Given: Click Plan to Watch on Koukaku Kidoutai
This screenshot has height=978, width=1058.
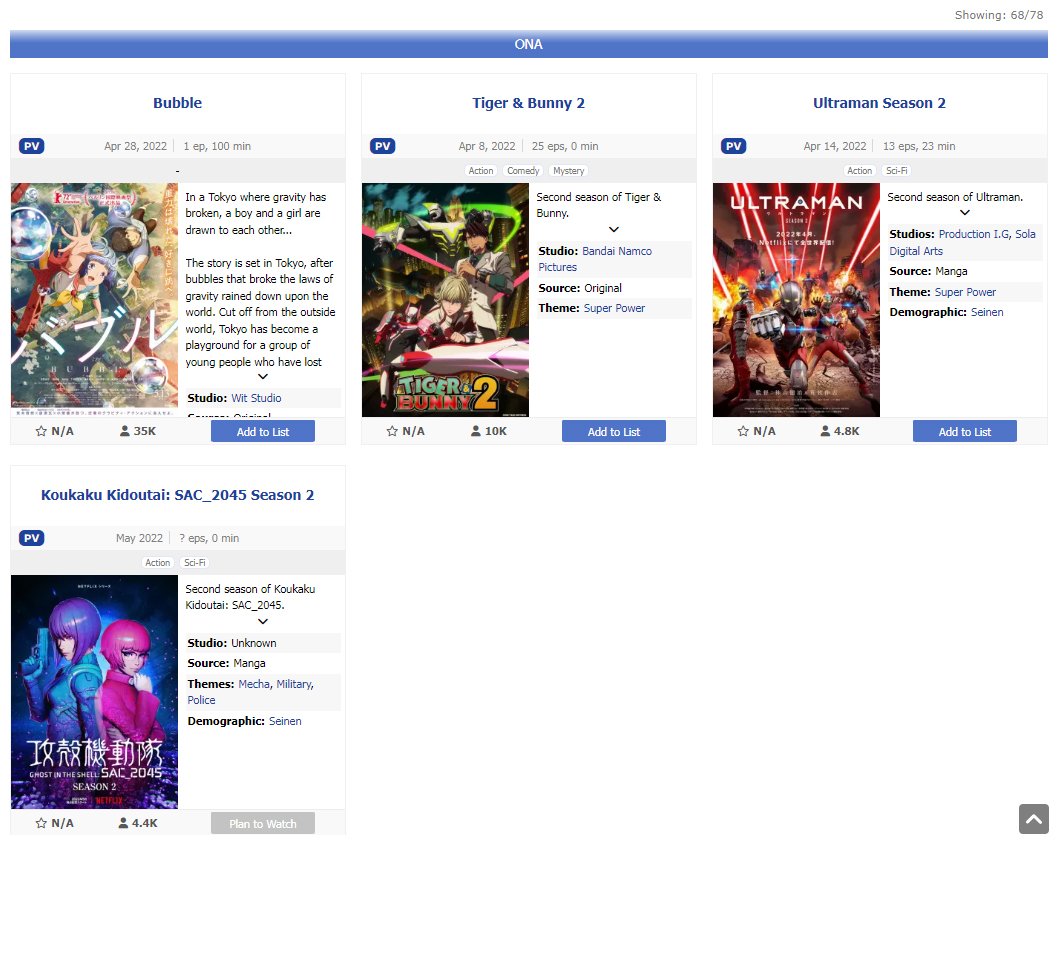Looking at the screenshot, I should pos(263,823).
